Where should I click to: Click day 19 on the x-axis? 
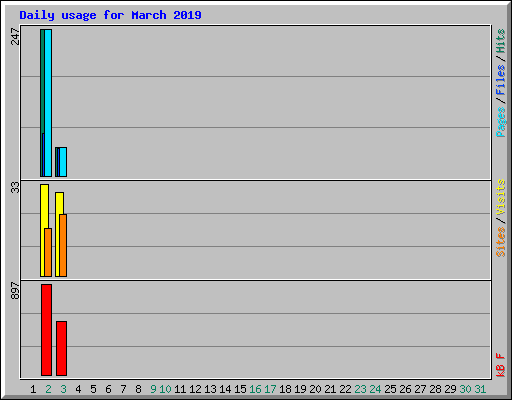300,389
